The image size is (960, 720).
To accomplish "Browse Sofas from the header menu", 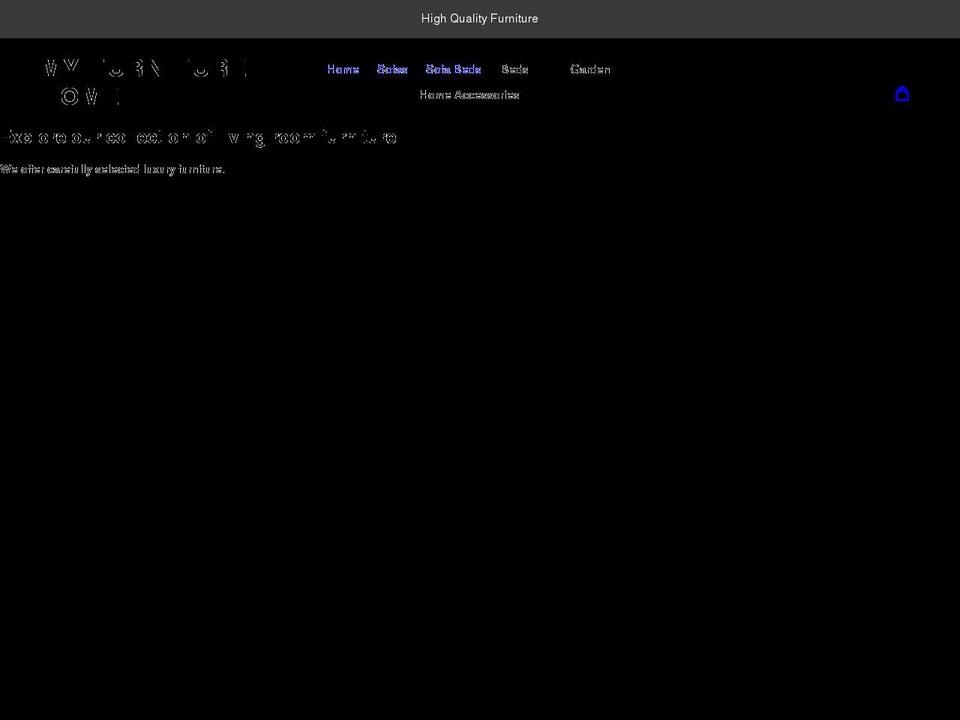I will [x=392, y=69].
